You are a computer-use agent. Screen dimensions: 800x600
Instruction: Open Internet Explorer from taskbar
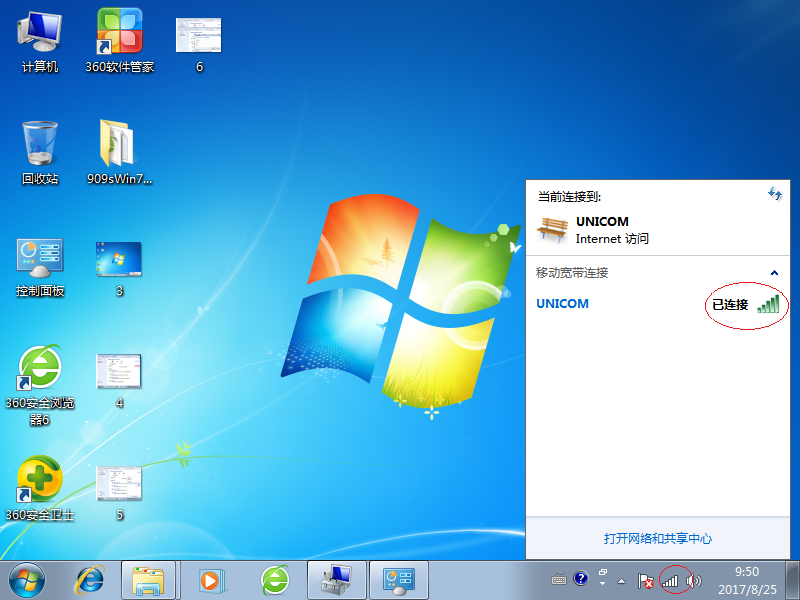[x=90, y=581]
